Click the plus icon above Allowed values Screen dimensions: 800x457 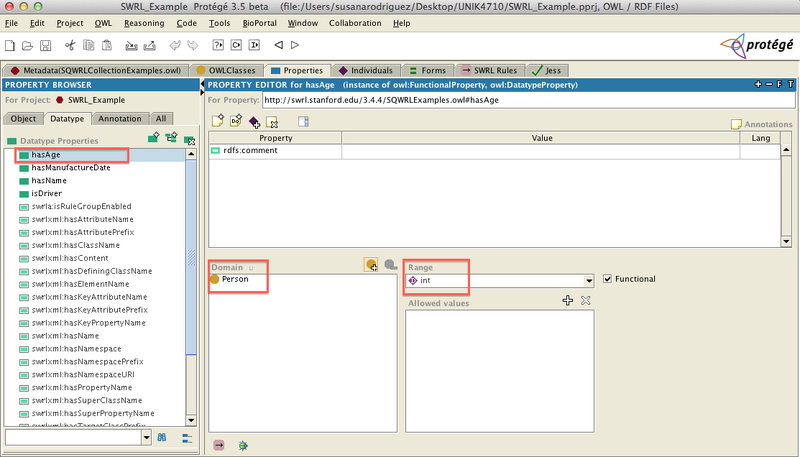click(567, 300)
